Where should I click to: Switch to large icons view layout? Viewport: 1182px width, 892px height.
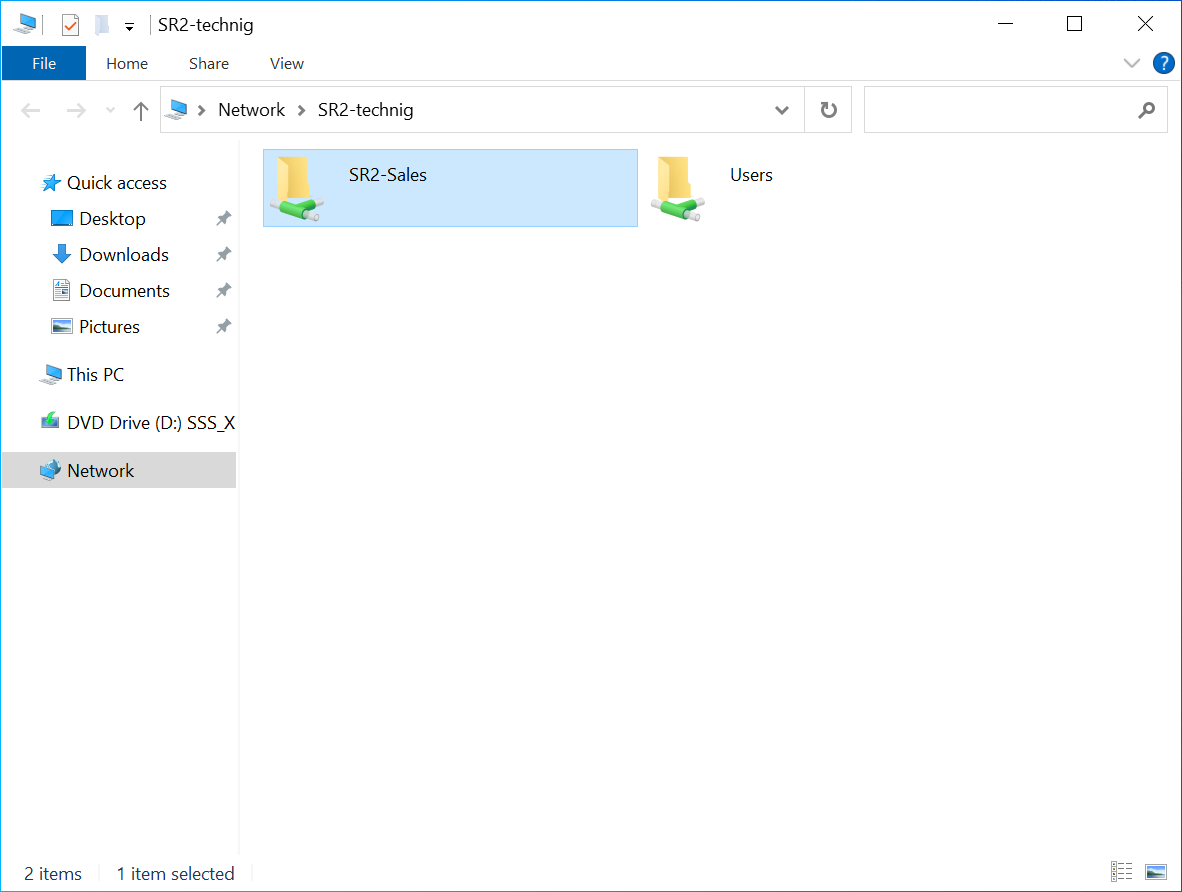click(1156, 872)
